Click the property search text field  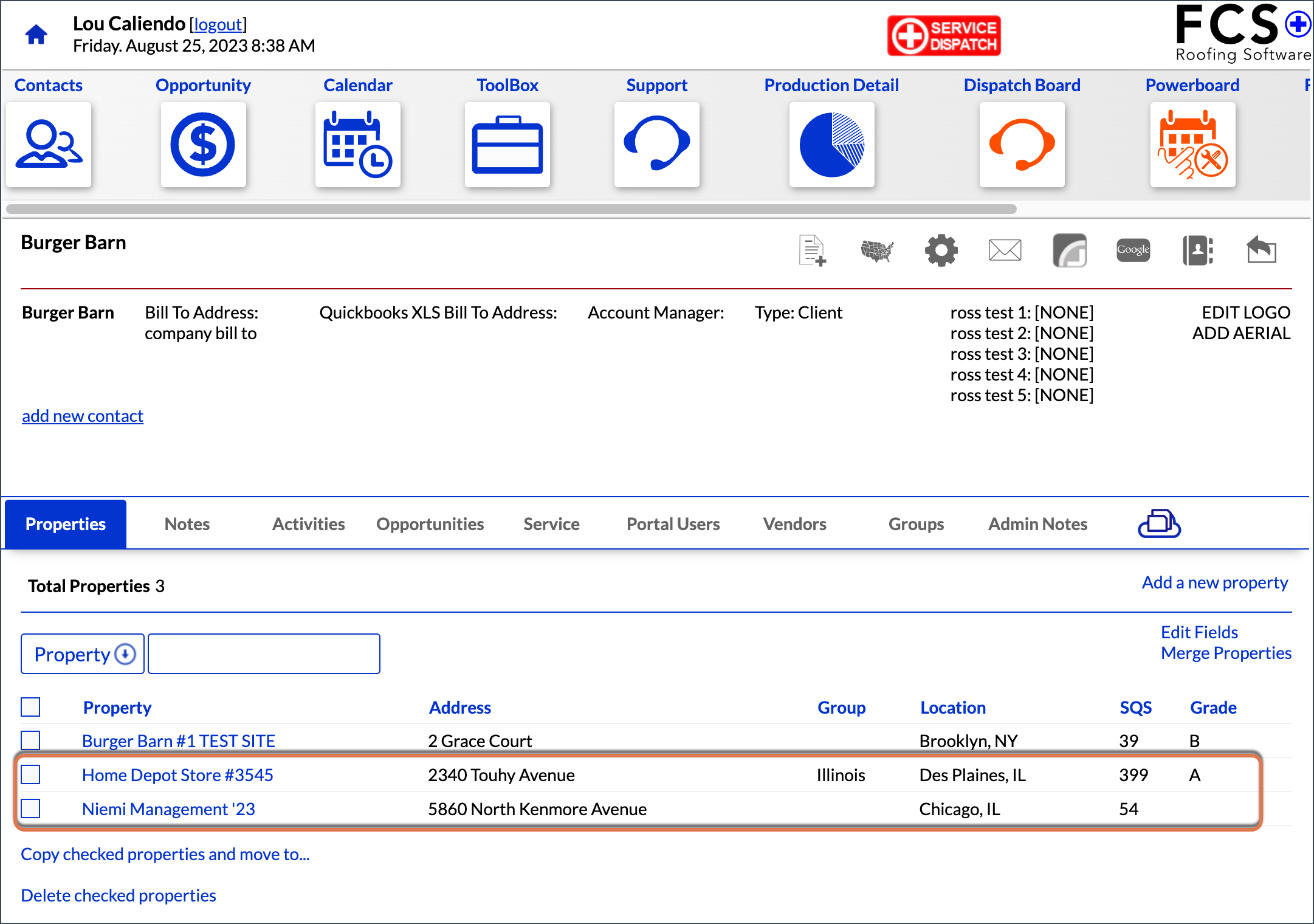pos(264,654)
